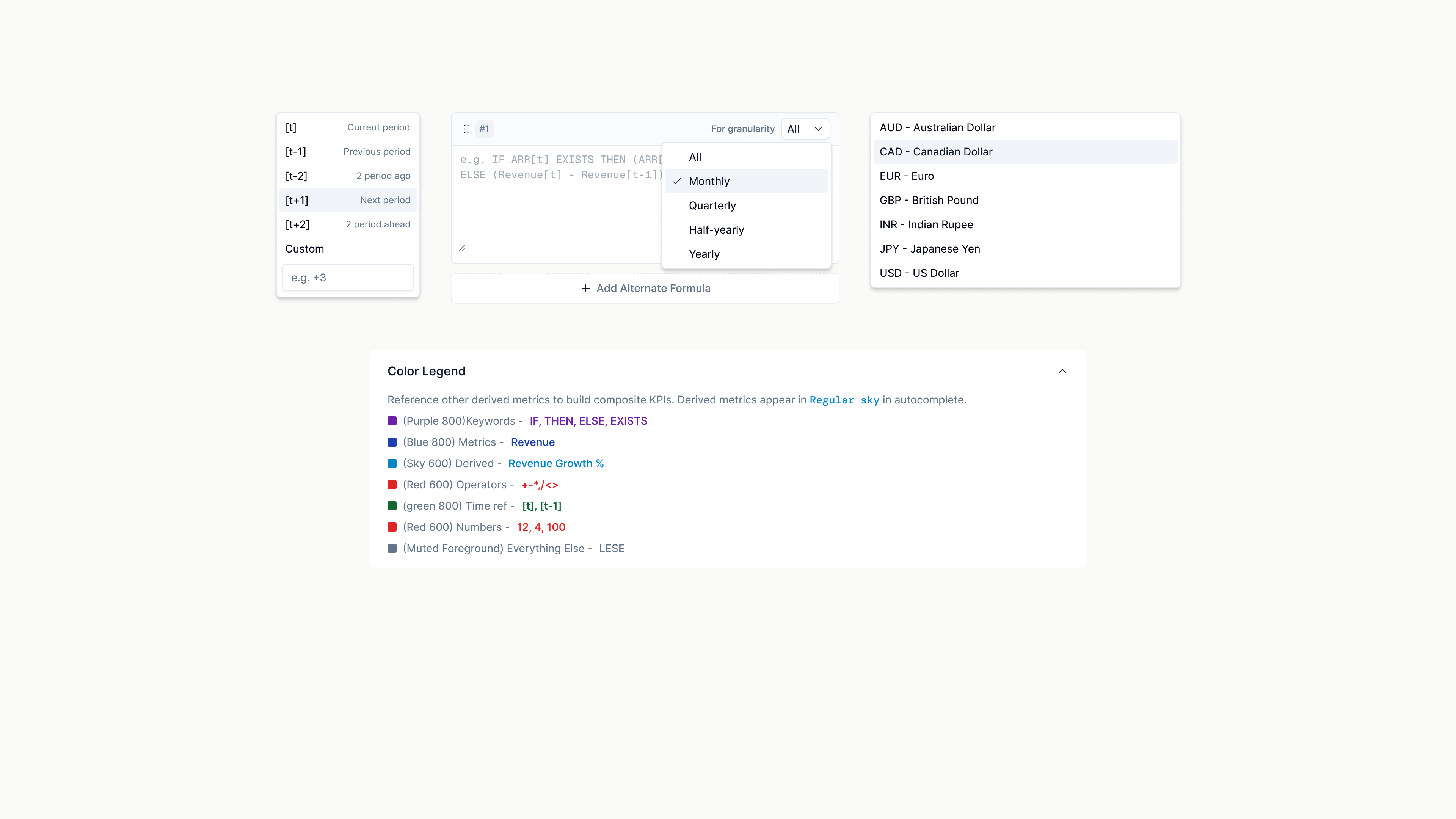This screenshot has height=819, width=1456.
Task: Click the 'Regular sky' code text
Action: click(x=844, y=400)
